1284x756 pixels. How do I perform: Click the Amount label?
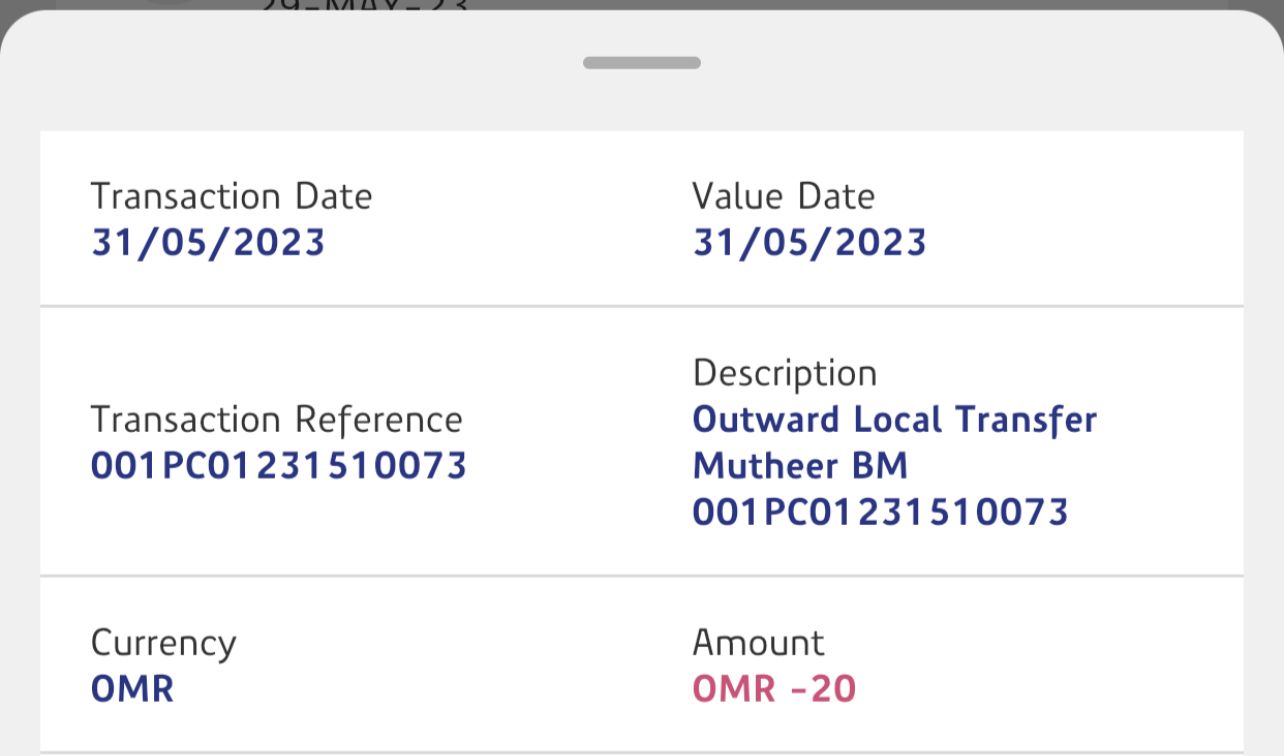pyautogui.click(x=758, y=643)
